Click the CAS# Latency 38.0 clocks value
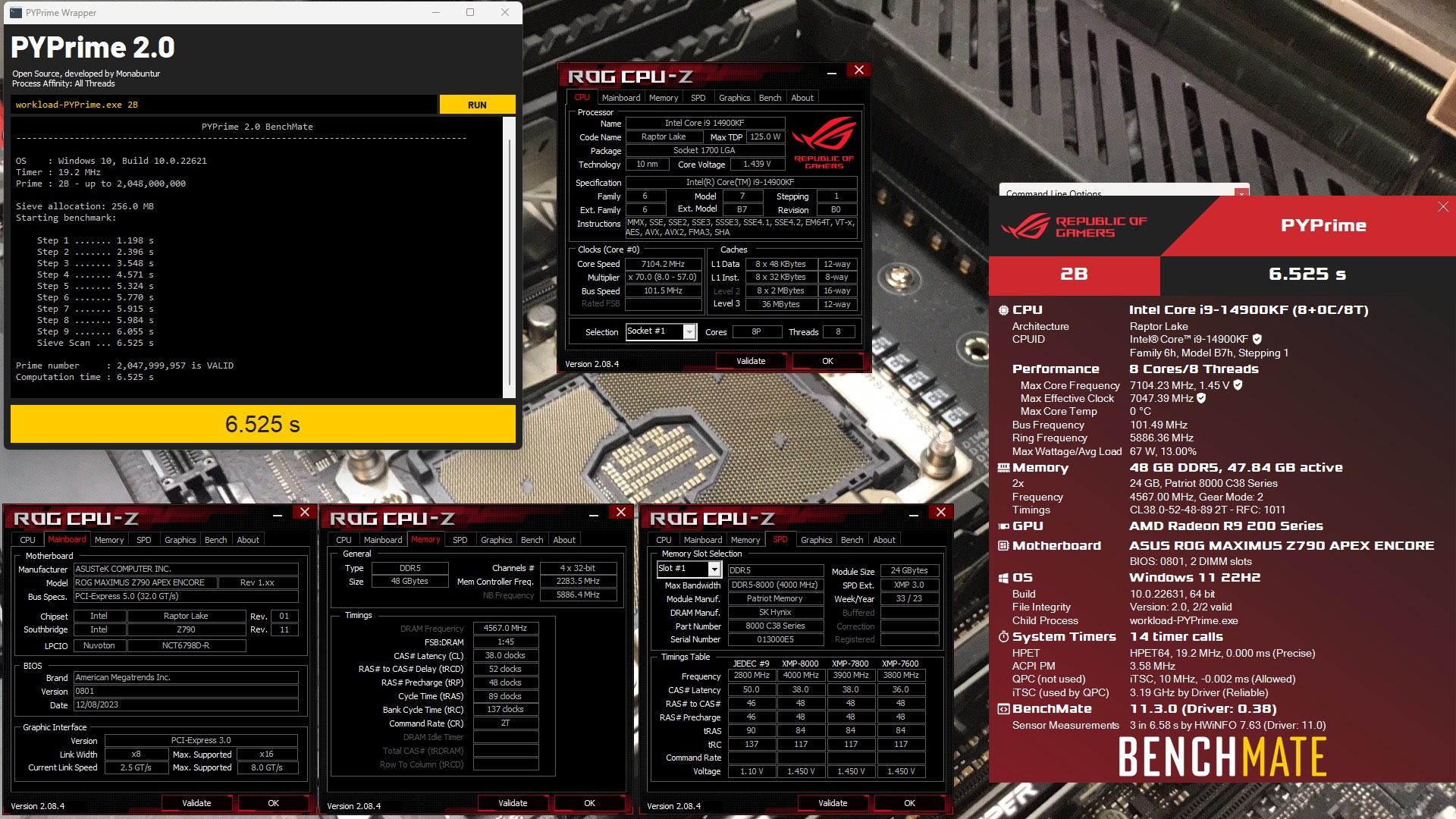 tap(505, 656)
